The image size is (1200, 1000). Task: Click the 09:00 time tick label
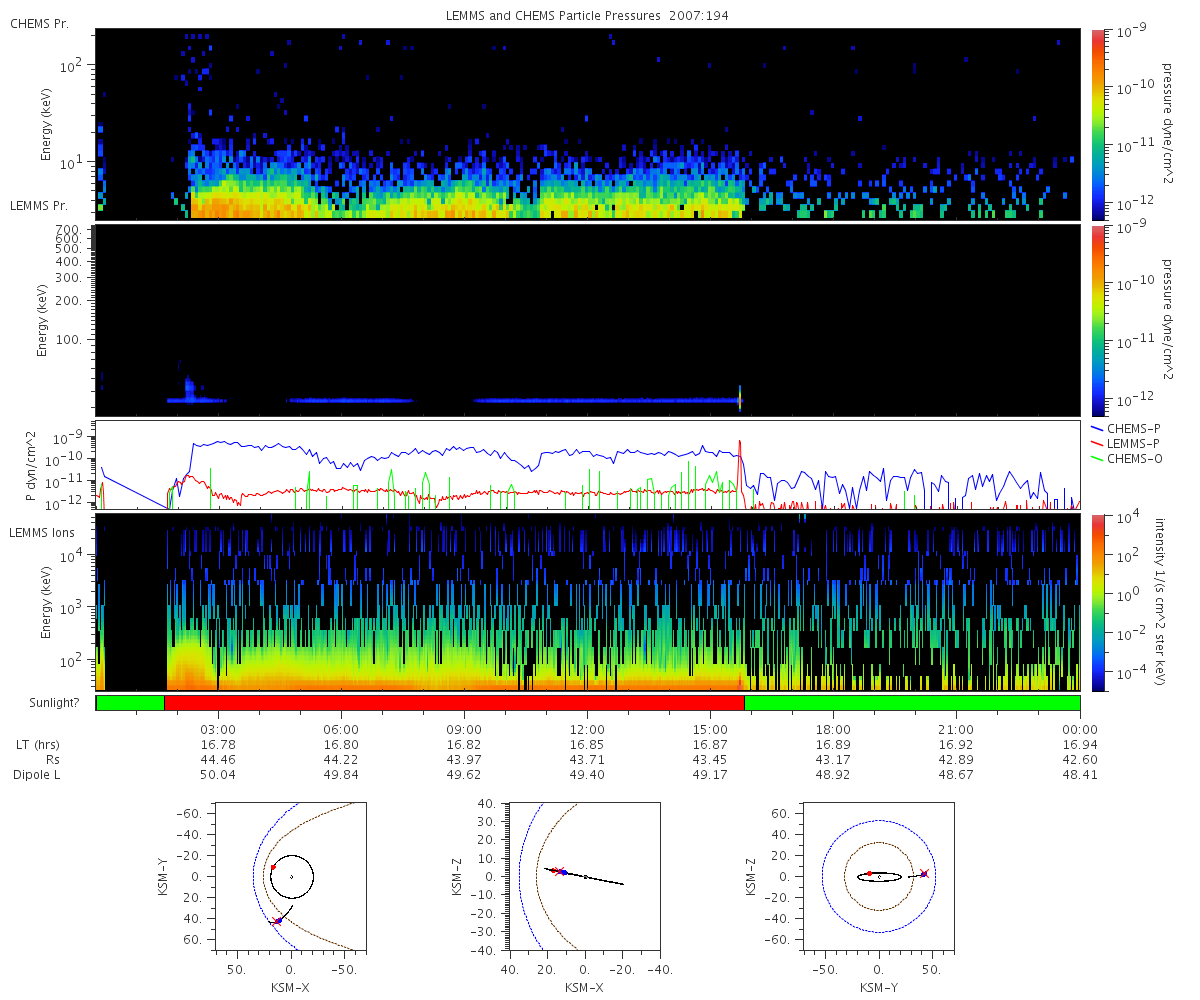click(x=464, y=729)
